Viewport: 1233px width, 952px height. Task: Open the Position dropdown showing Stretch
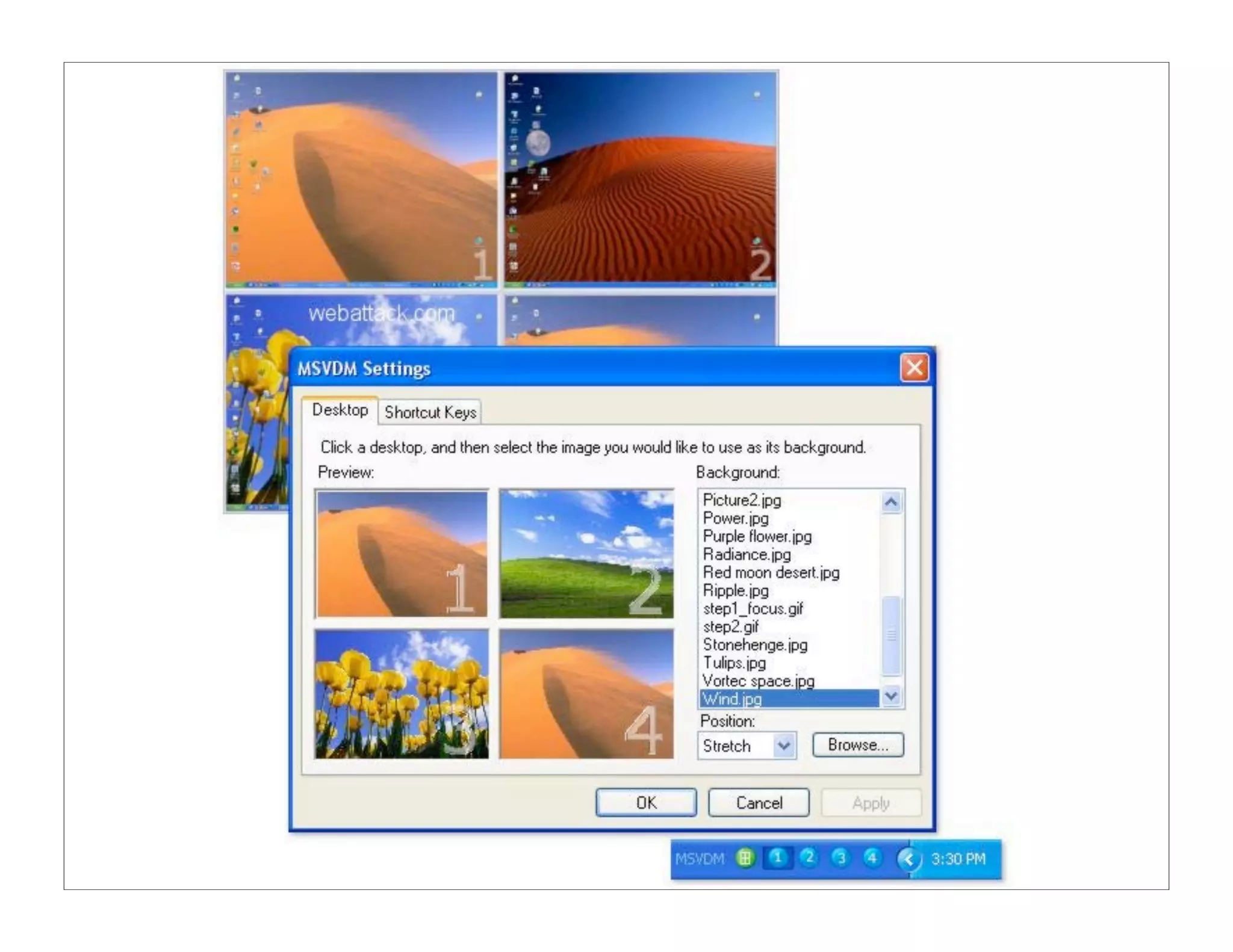783,746
